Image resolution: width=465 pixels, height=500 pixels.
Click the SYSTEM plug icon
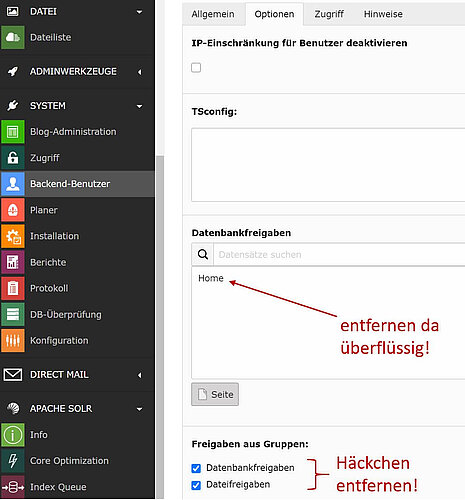pos(13,106)
